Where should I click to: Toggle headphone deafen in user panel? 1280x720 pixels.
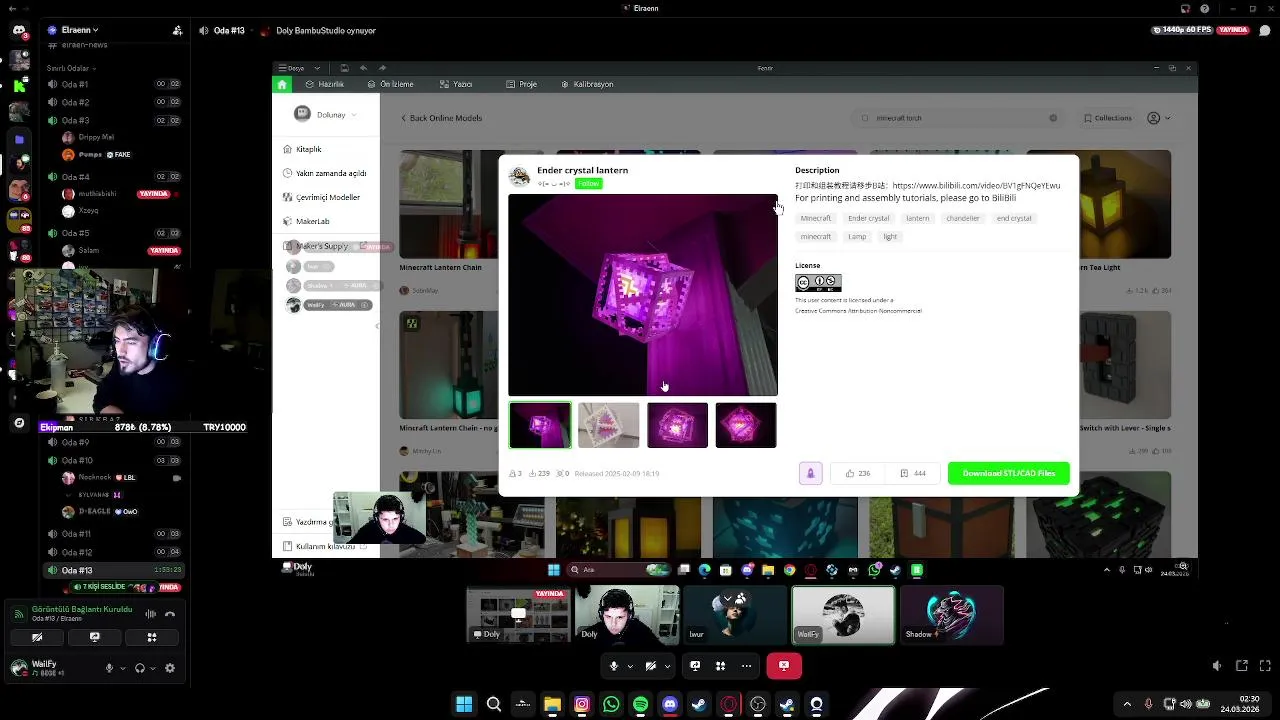click(x=140, y=668)
